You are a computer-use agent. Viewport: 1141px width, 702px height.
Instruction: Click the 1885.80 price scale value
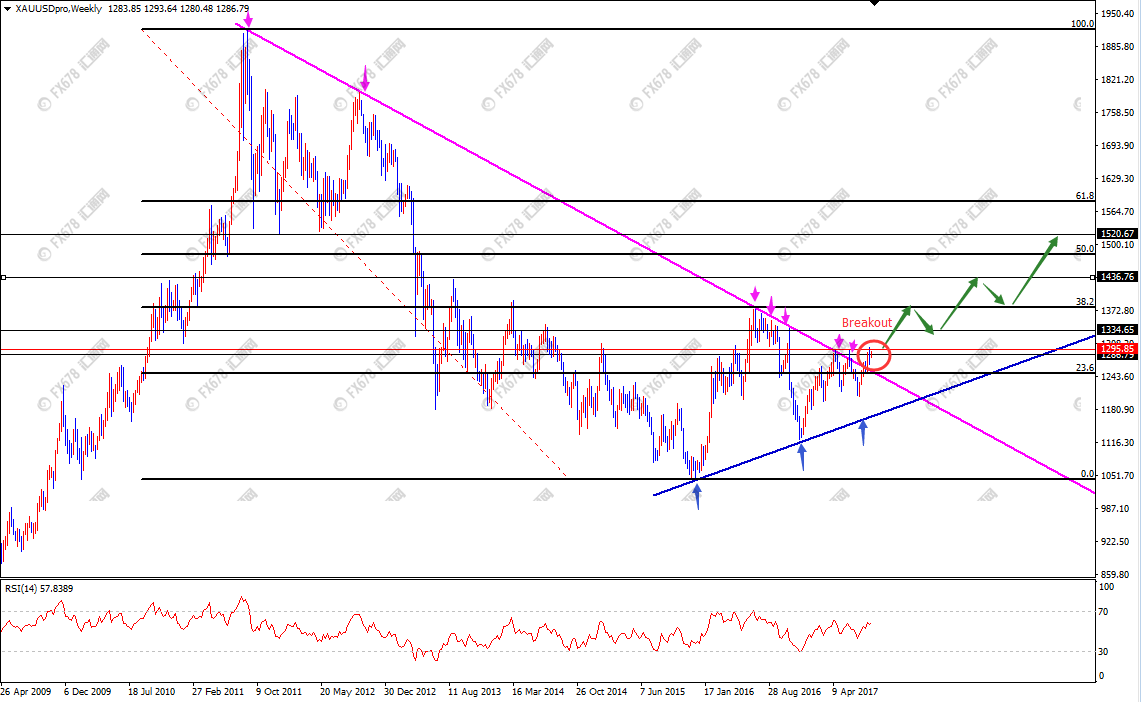1118,47
